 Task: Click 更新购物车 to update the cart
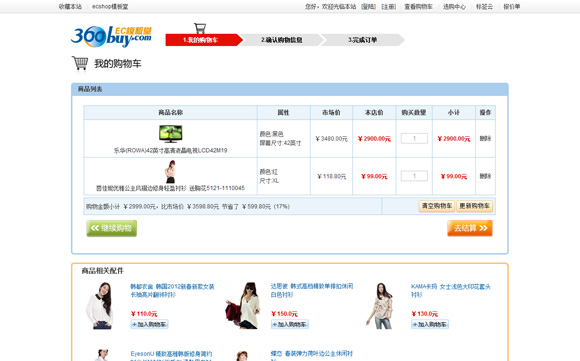pyautogui.click(x=475, y=206)
